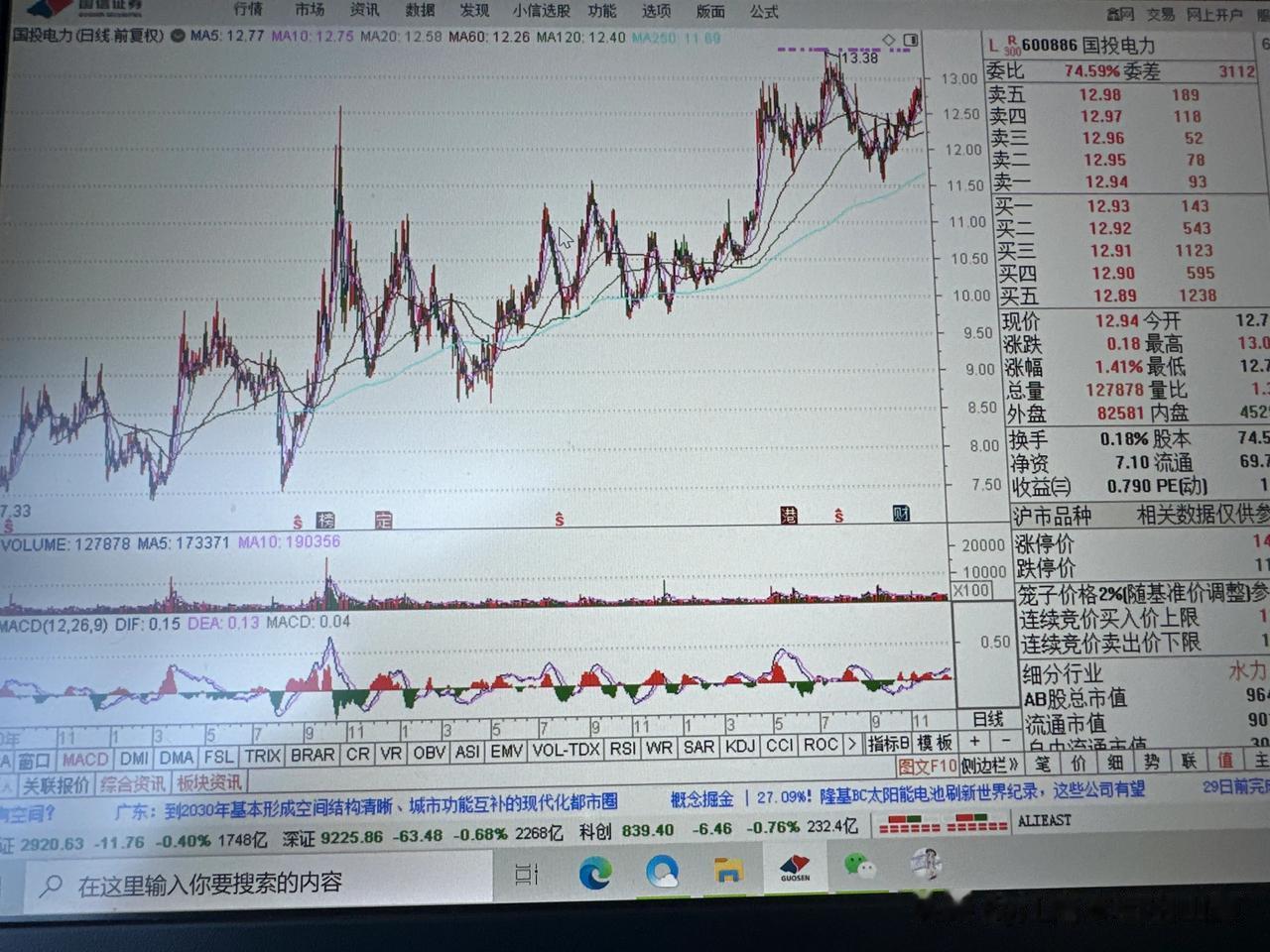Zoom in chart with the + button
The width and height of the screenshot is (1270, 952).
tap(974, 742)
